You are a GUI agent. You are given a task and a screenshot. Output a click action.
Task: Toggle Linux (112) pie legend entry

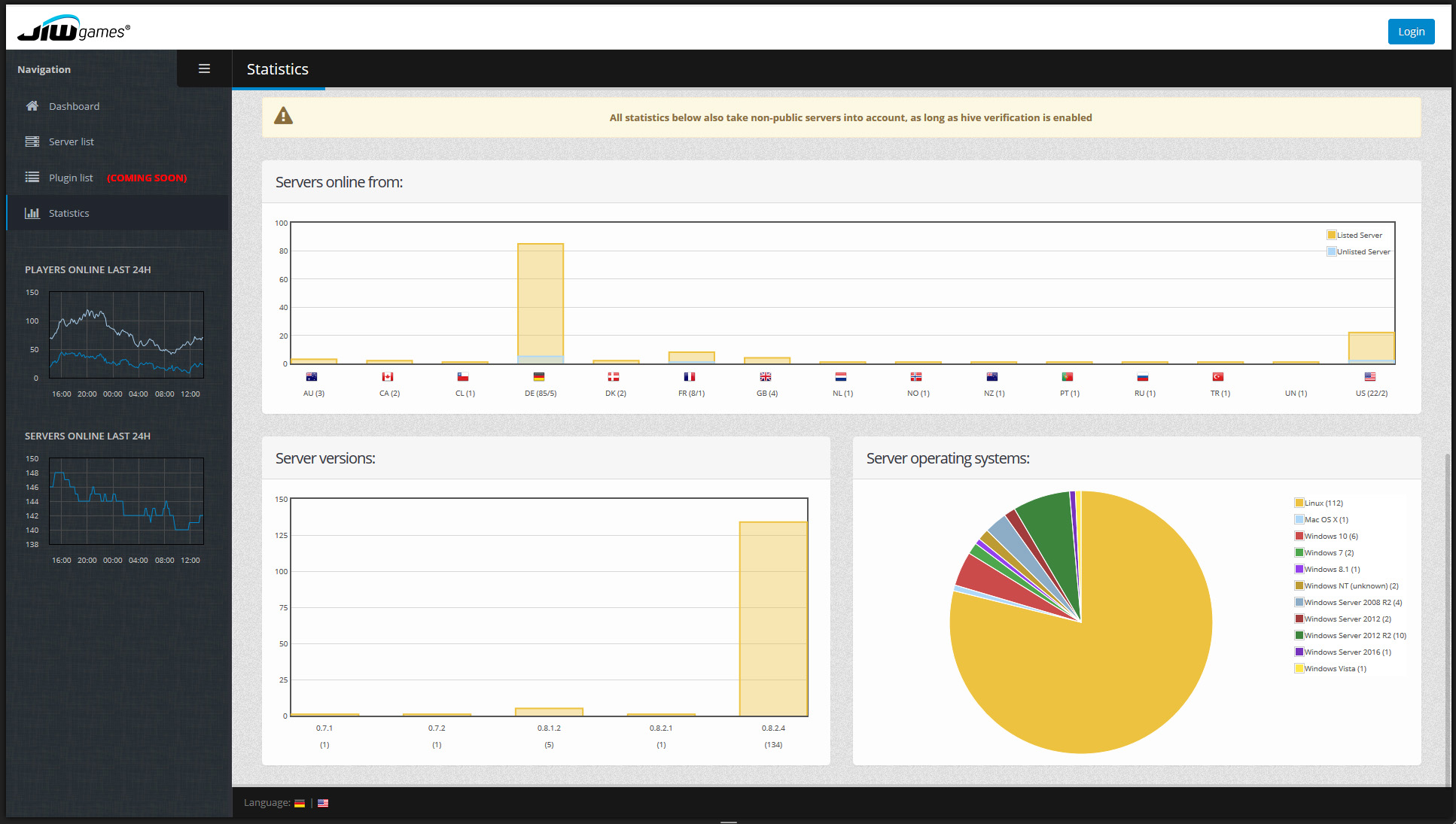(x=1323, y=503)
